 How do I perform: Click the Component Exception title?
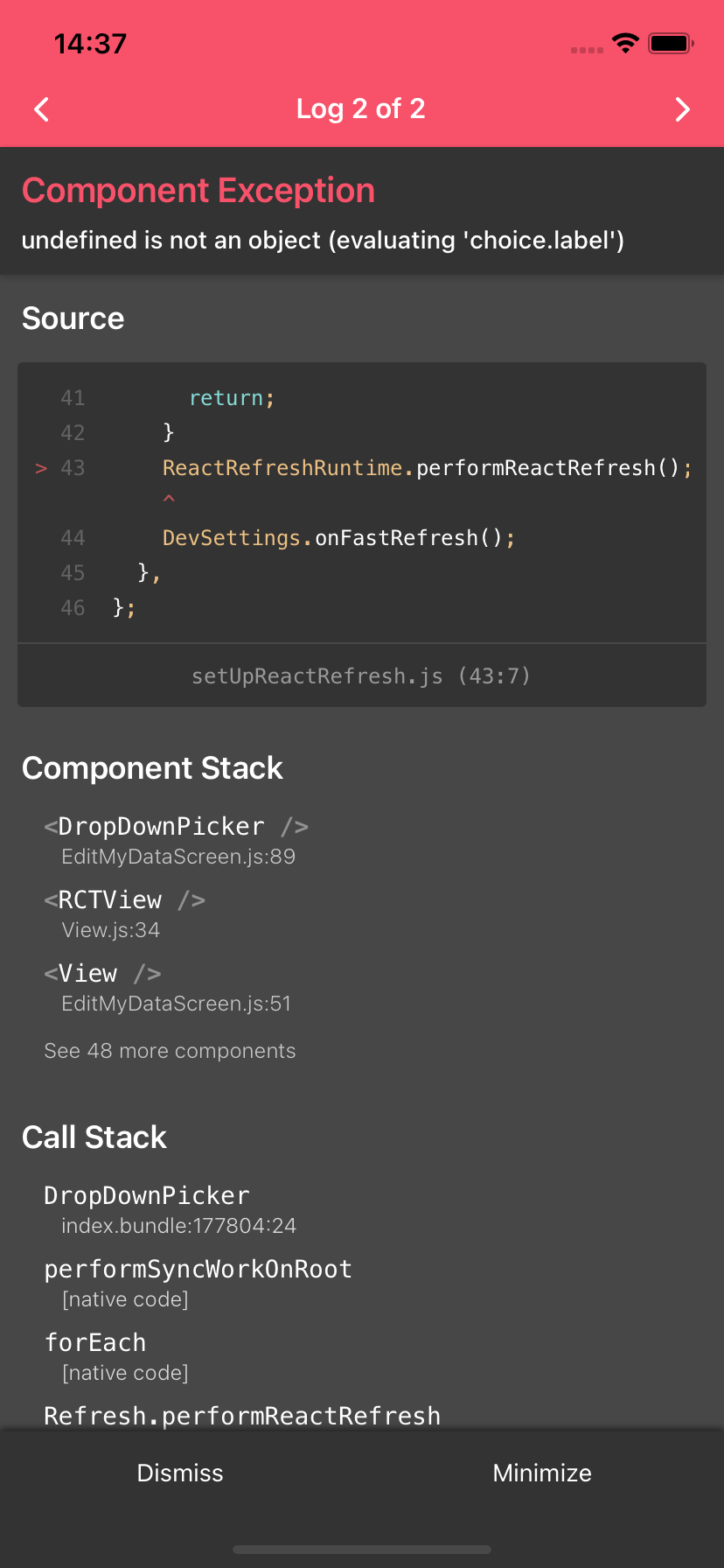199,190
